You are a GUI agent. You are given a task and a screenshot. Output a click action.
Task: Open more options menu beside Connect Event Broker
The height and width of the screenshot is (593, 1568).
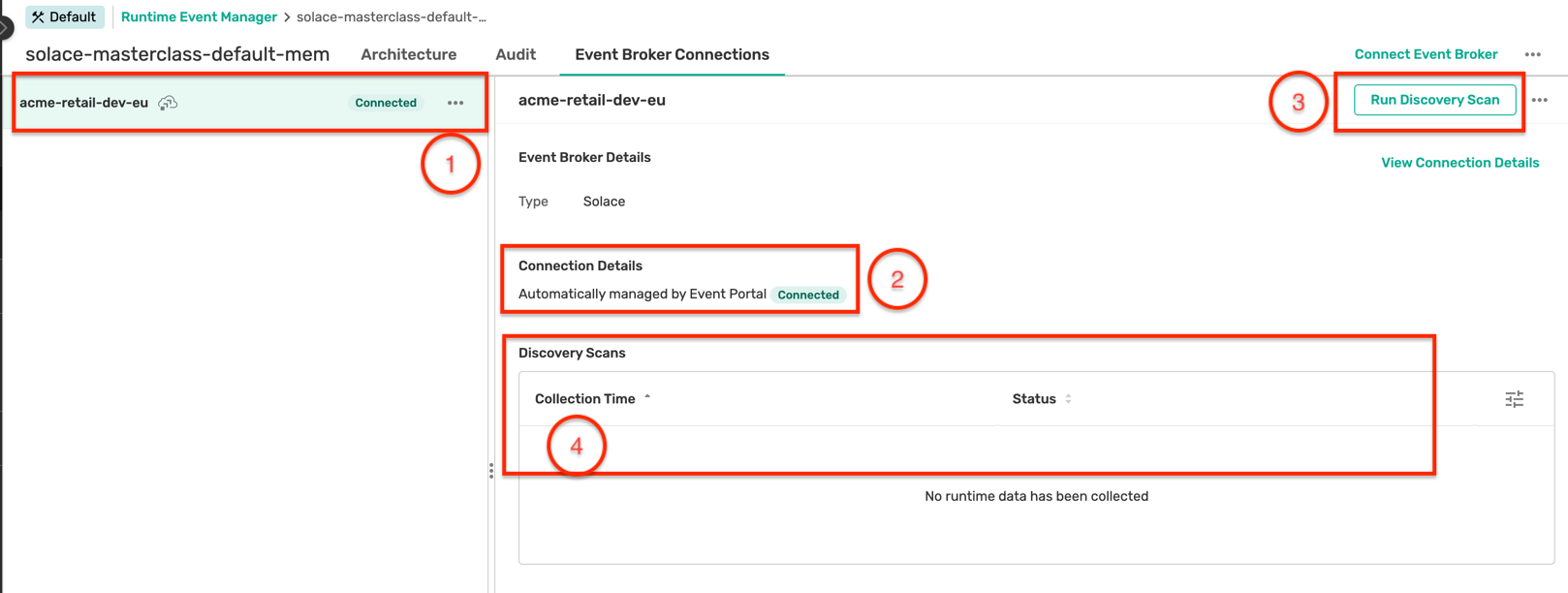pyautogui.click(x=1532, y=55)
